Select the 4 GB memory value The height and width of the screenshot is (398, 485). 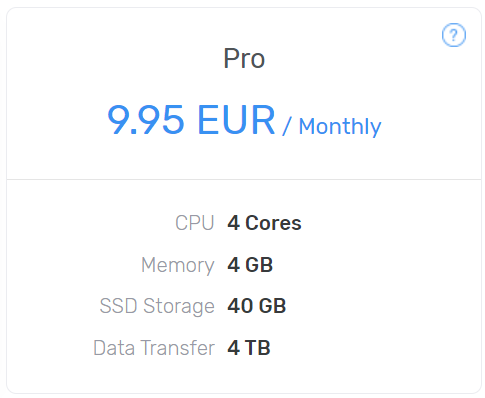click(250, 265)
